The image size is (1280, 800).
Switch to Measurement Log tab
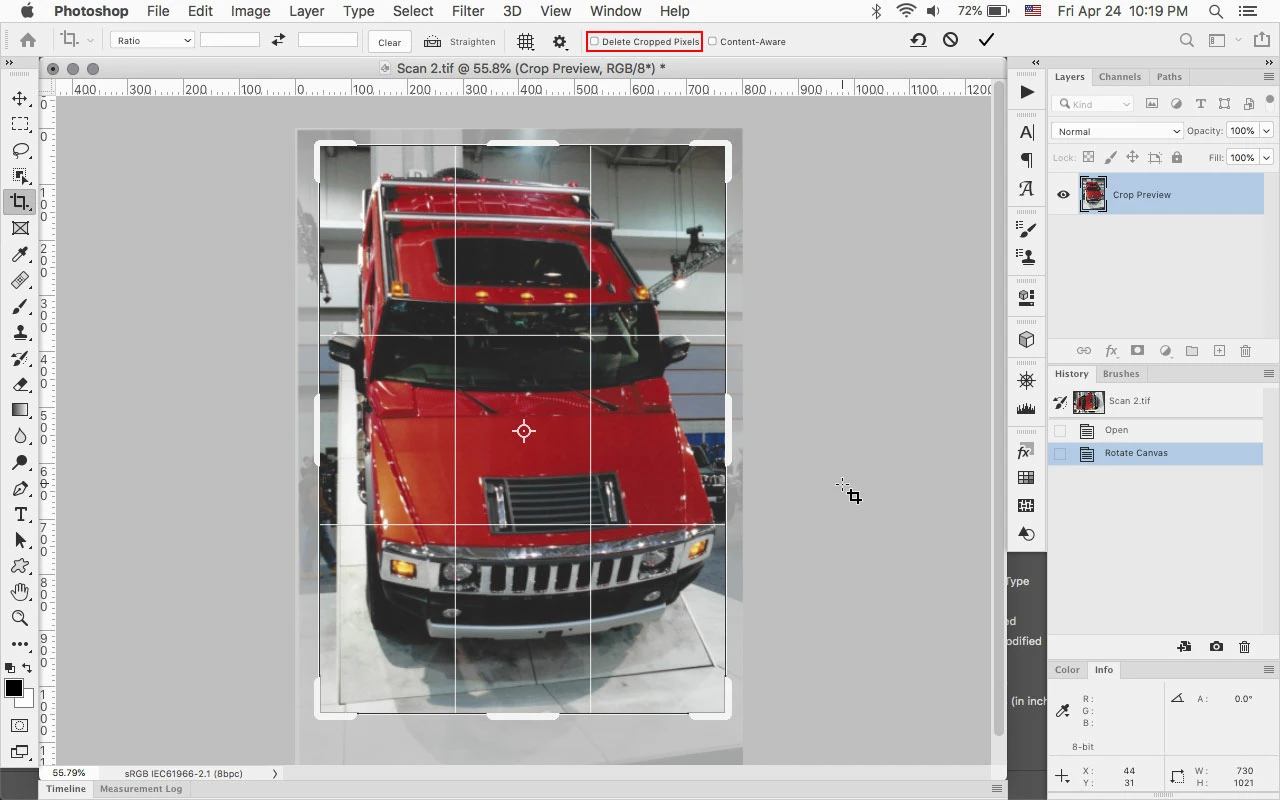click(x=141, y=789)
